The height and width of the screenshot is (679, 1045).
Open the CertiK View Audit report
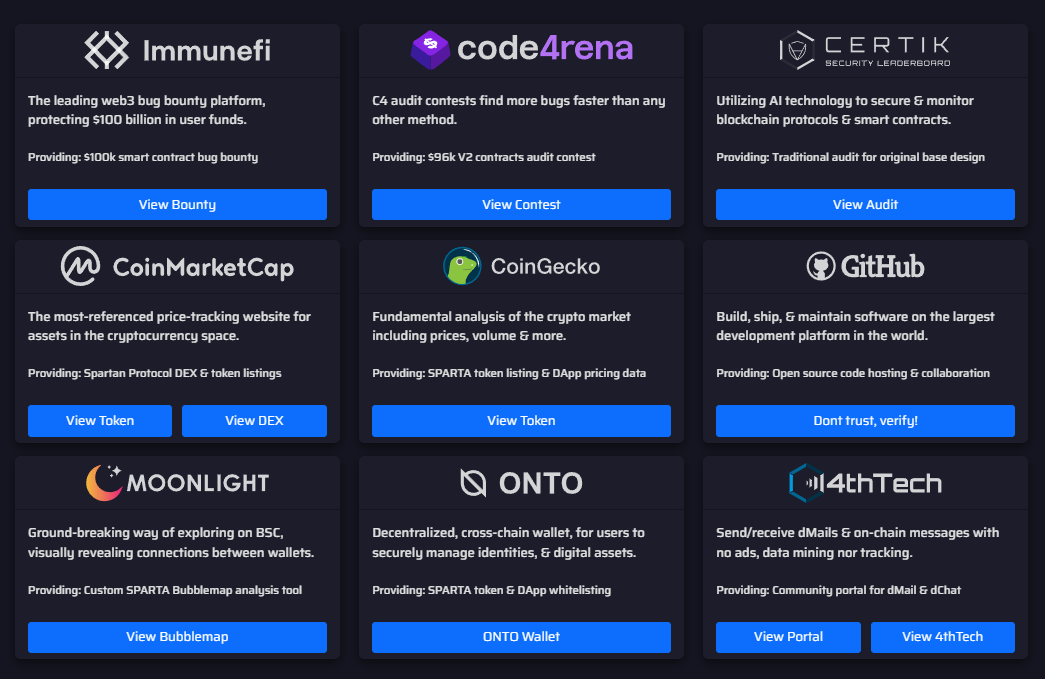pyautogui.click(x=864, y=204)
